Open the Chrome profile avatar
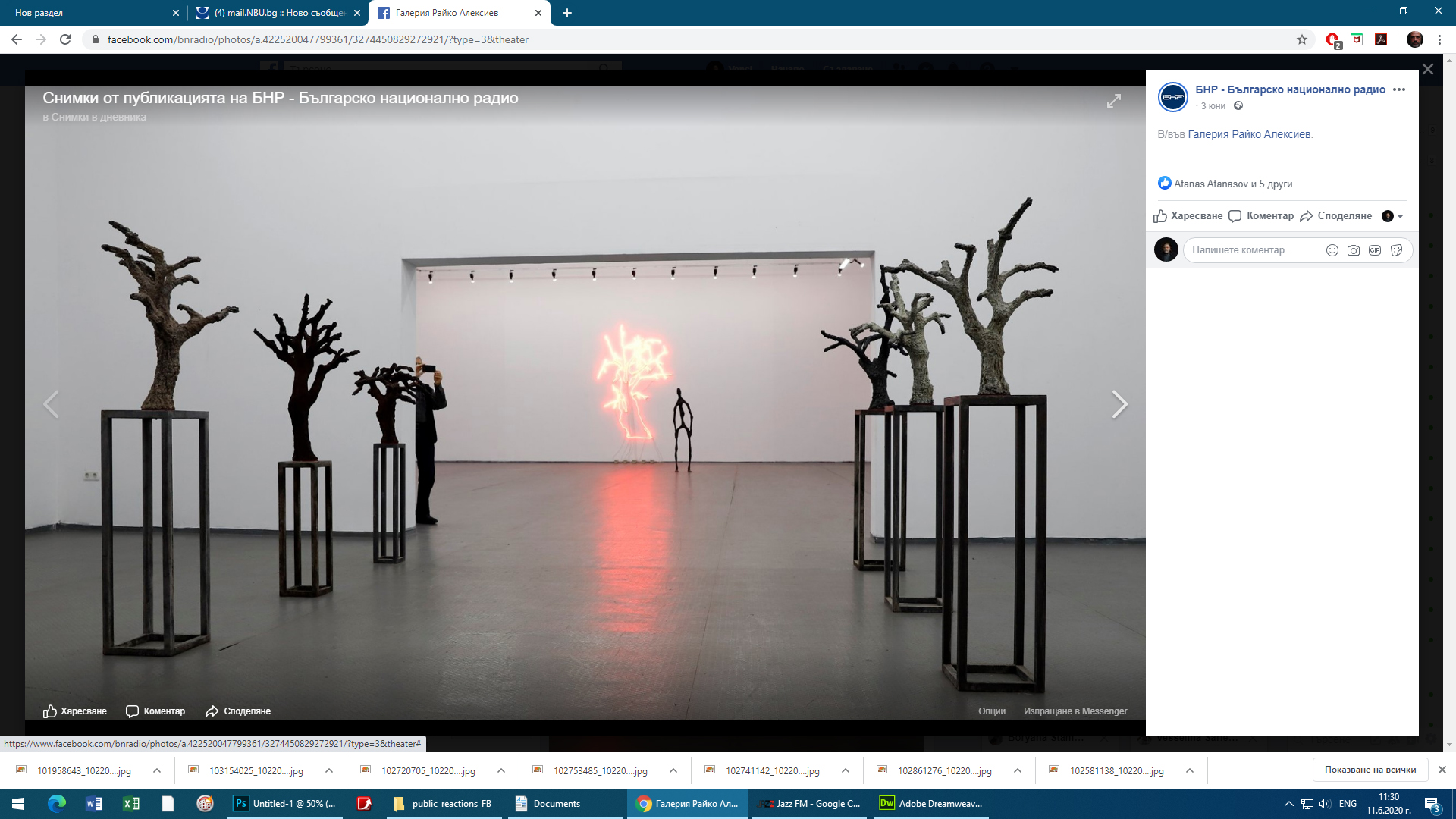Viewport: 1456px width, 819px height. click(1415, 39)
